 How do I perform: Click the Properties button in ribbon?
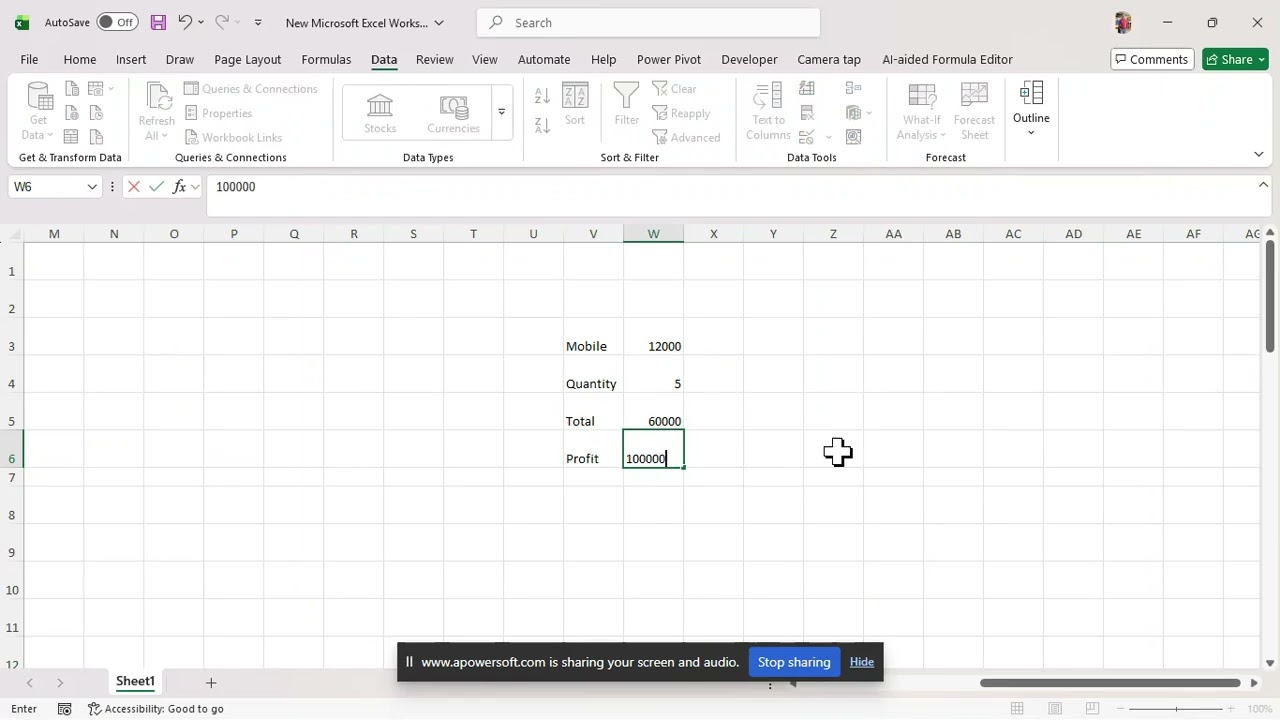(x=218, y=113)
